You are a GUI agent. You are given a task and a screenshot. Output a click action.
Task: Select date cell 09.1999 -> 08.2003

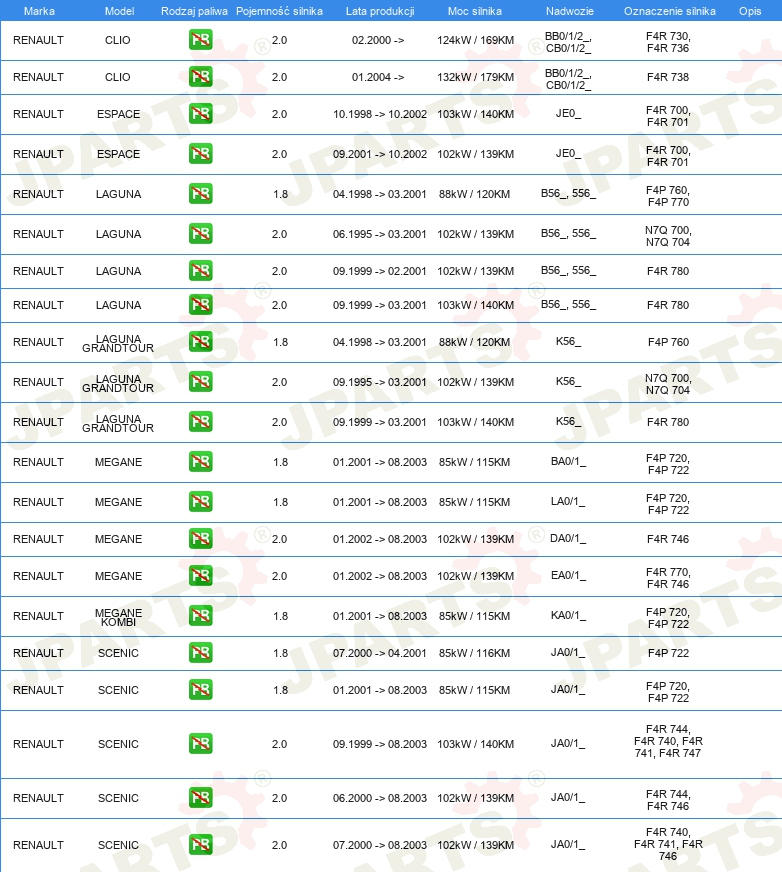[380, 745]
